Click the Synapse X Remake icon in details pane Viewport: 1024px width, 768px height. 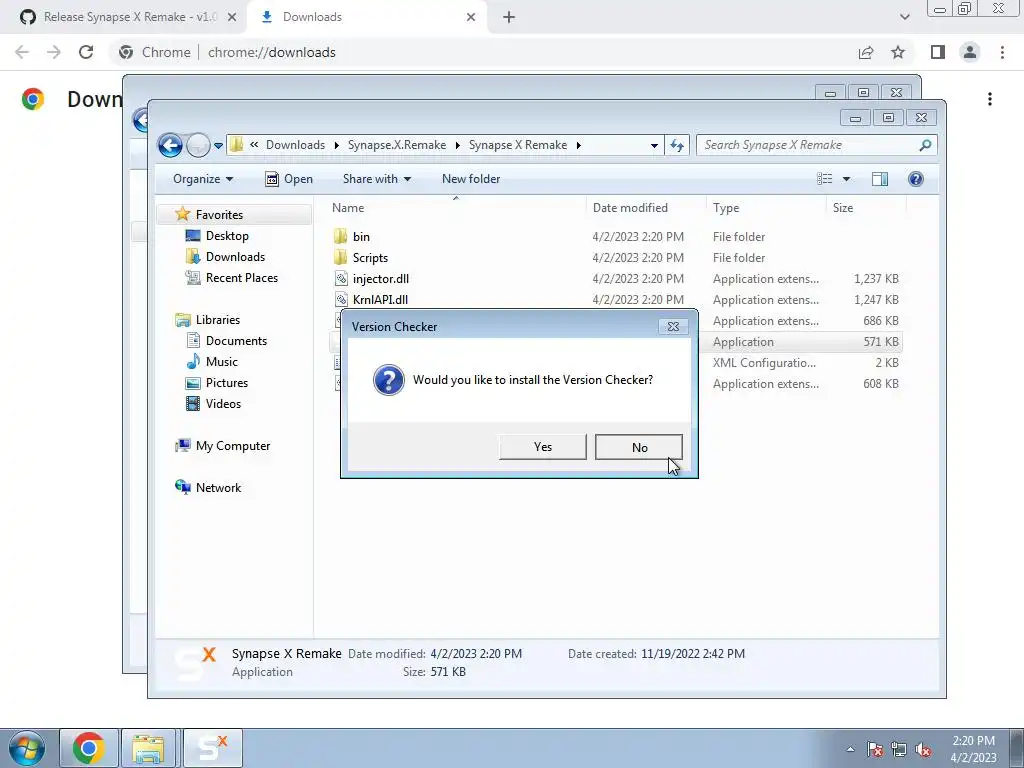pyautogui.click(x=195, y=662)
